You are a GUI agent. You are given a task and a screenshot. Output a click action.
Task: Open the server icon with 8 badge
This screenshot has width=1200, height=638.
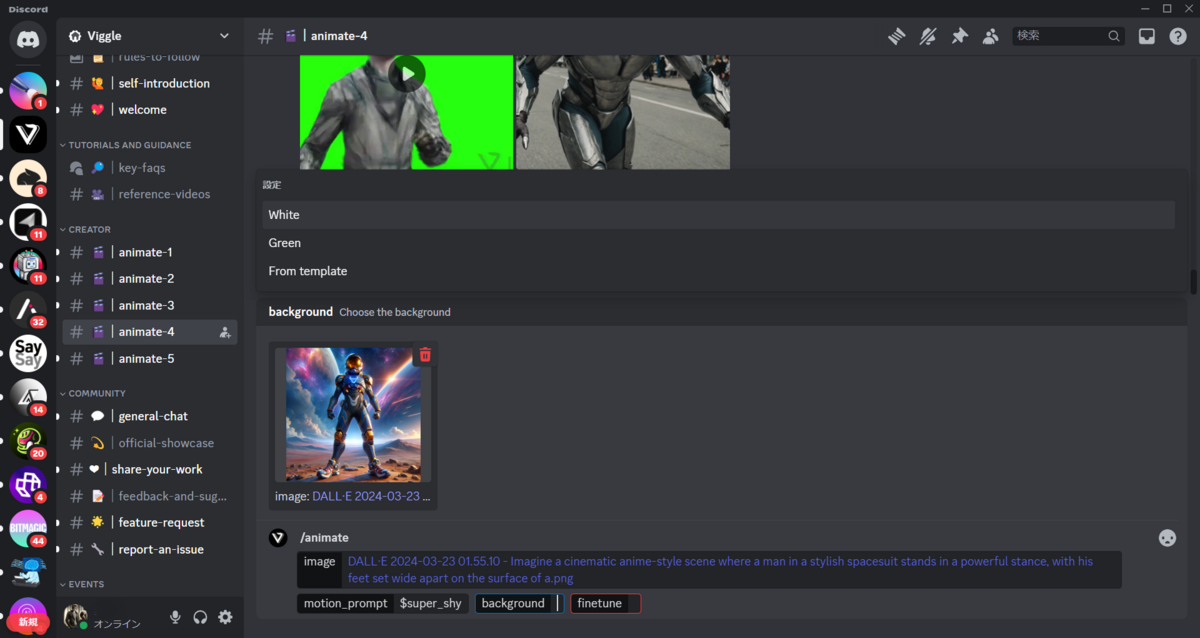pyautogui.click(x=28, y=179)
